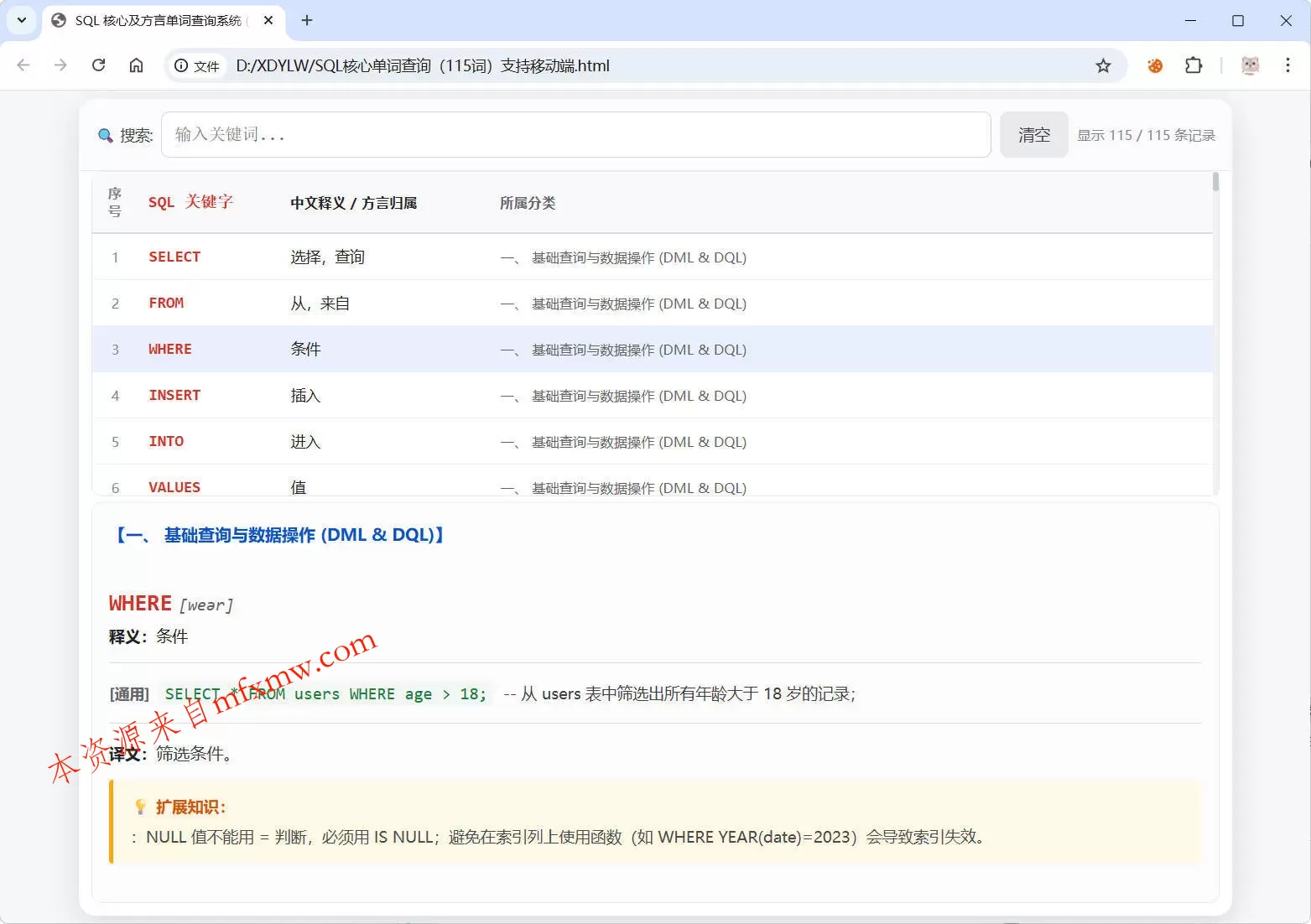The image size is (1311, 924).
Task: Open the Chrome three-dot menu
Action: (1288, 65)
